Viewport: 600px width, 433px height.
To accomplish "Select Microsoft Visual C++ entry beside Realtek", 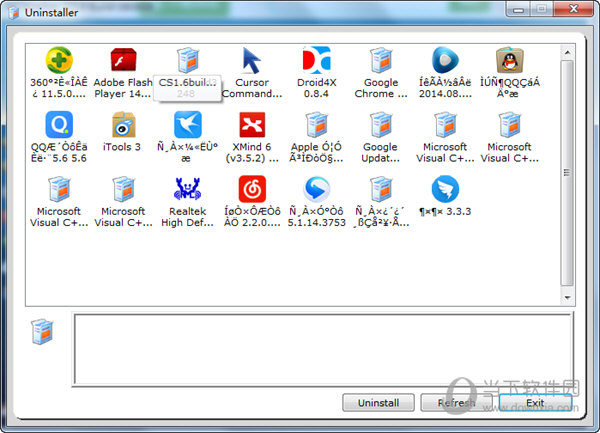I will tap(123, 202).
